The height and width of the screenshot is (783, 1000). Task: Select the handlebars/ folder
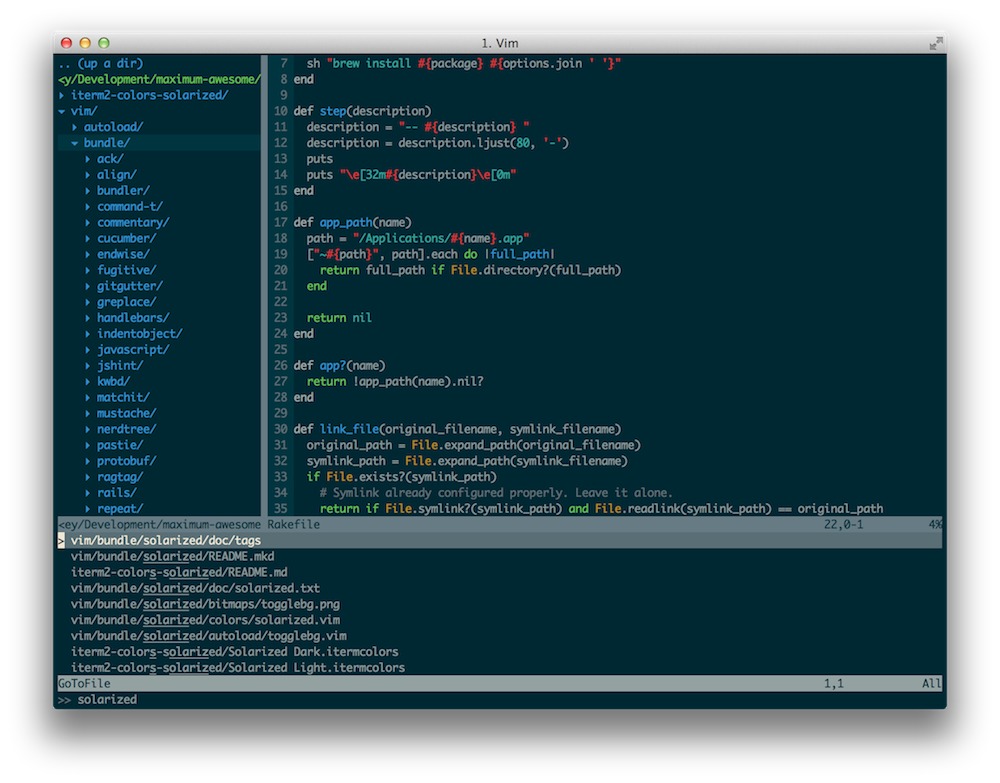pos(133,318)
